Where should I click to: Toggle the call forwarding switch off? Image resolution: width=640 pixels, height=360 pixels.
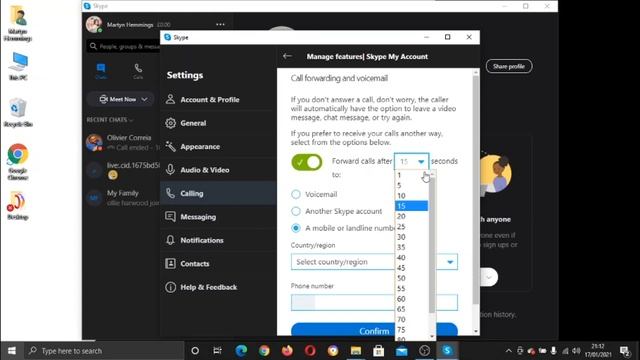click(307, 162)
